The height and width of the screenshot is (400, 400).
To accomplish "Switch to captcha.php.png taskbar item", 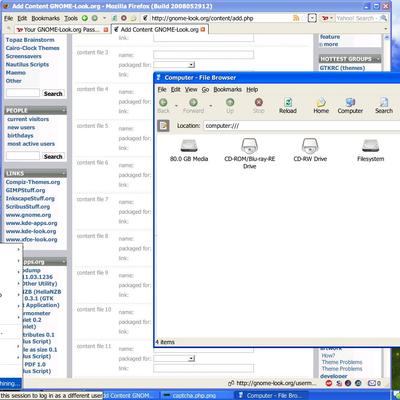I will [x=194, y=395].
